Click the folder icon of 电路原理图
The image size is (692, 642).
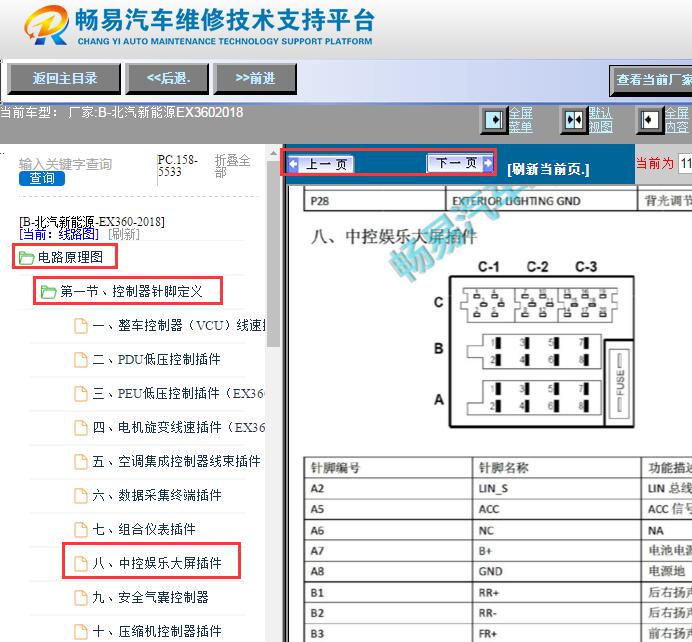pyautogui.click(x=26, y=258)
